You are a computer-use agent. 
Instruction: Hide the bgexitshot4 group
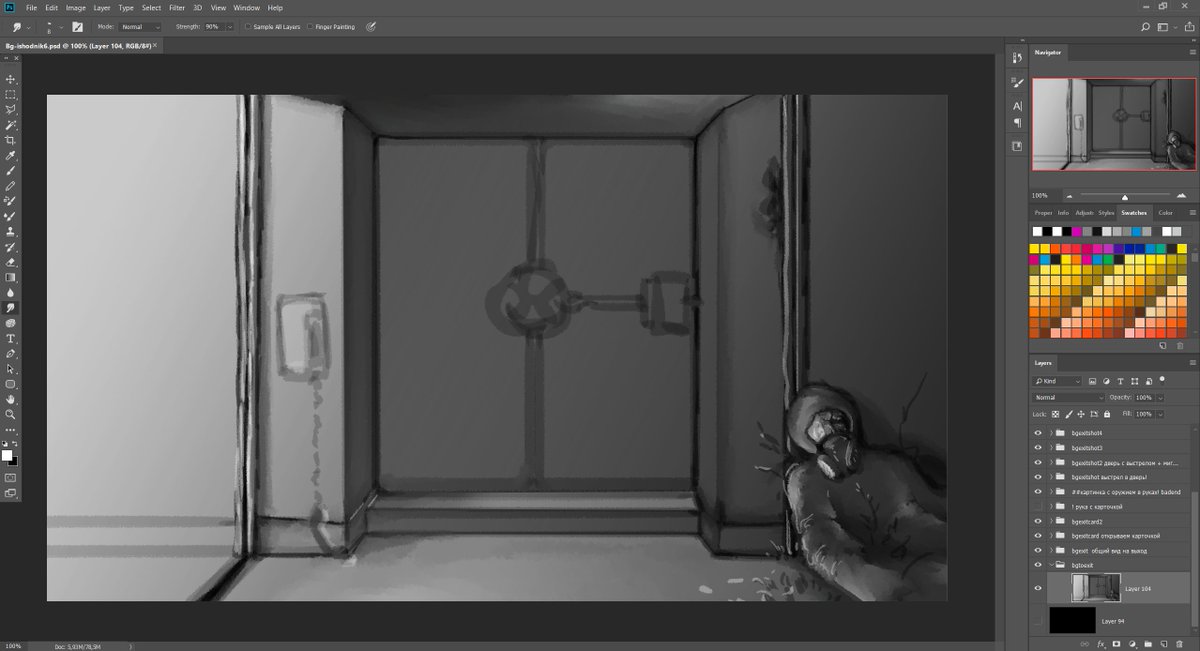[x=1038, y=433]
